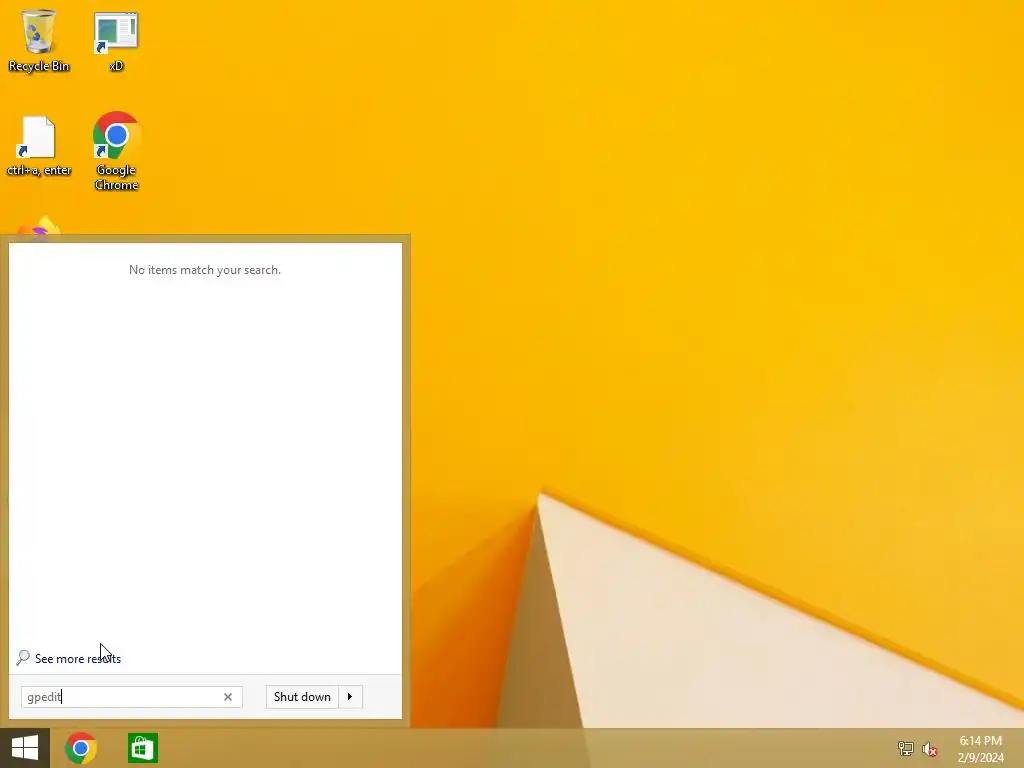Click the magnifier icon beside See more results

click(x=24, y=658)
